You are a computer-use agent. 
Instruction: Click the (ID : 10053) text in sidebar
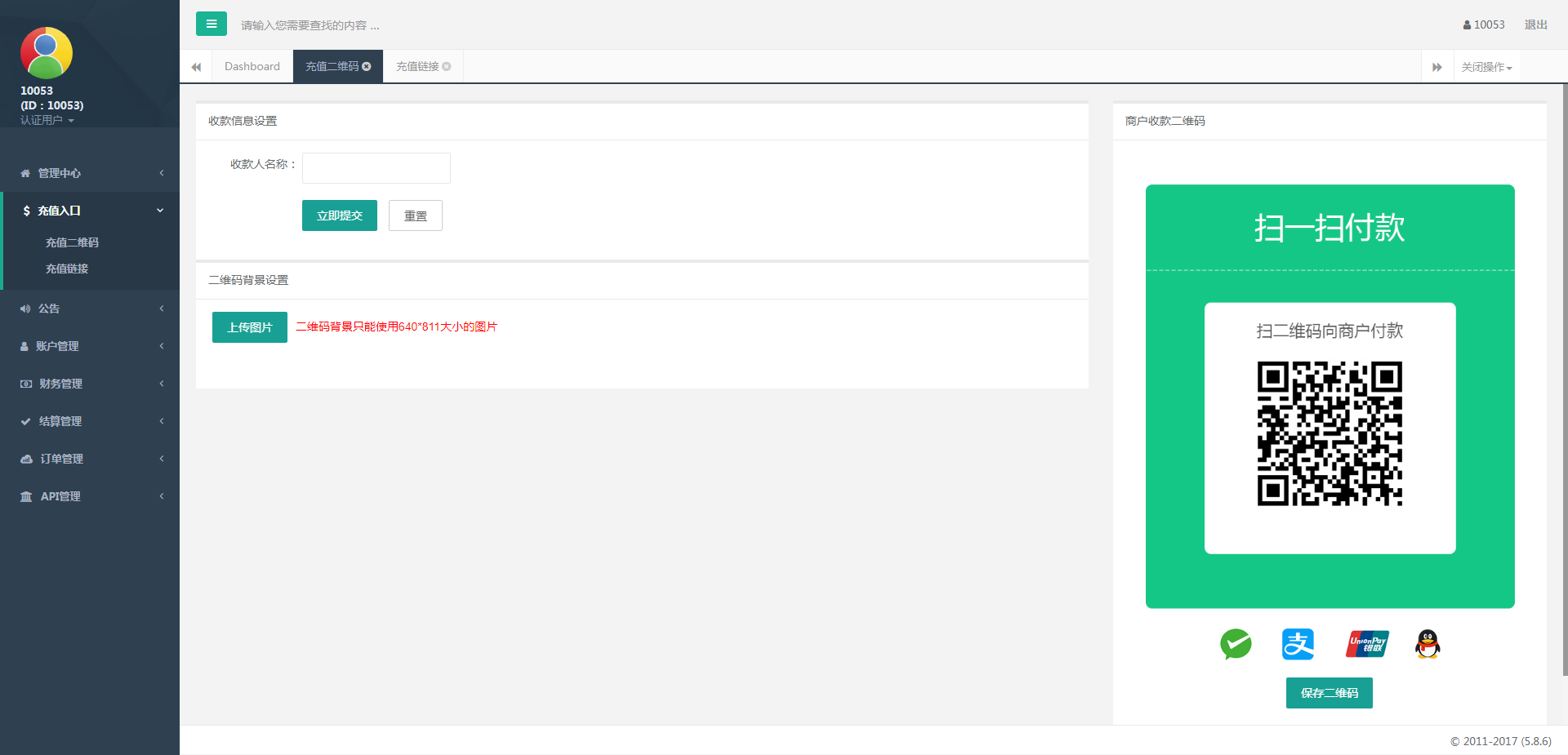pos(52,105)
